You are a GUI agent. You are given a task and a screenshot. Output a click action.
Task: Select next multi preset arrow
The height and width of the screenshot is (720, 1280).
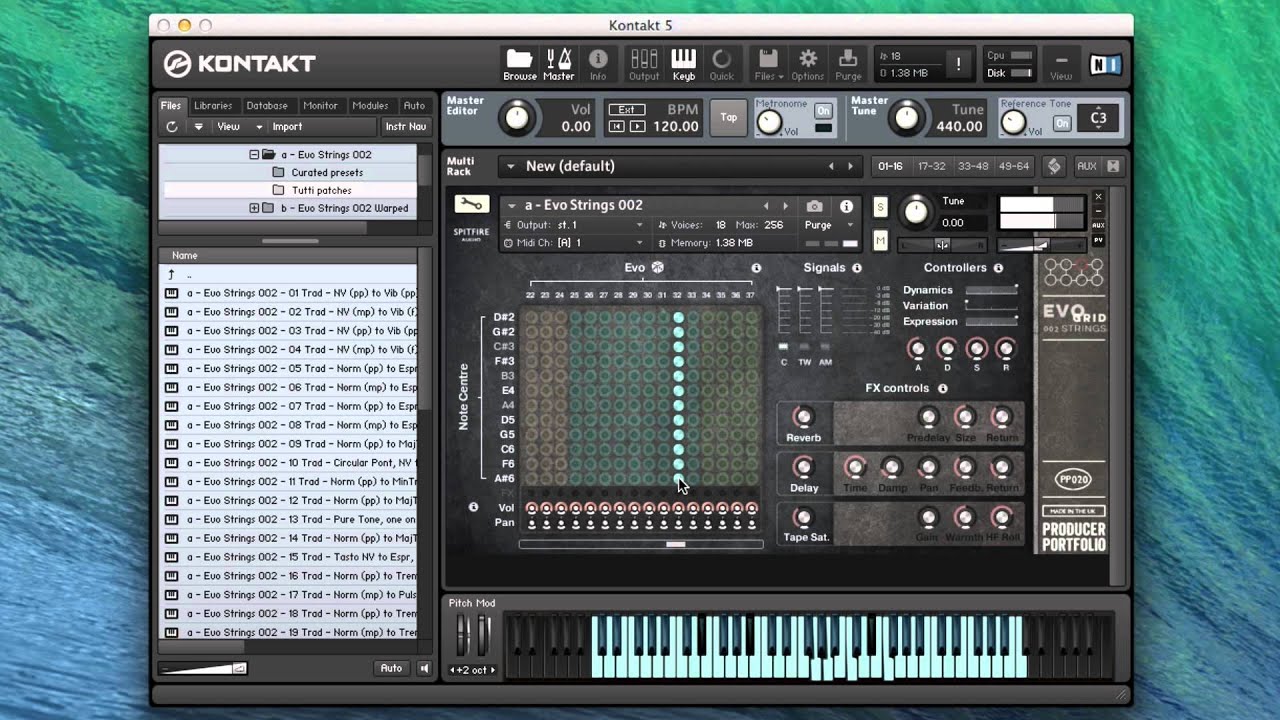[x=851, y=166]
